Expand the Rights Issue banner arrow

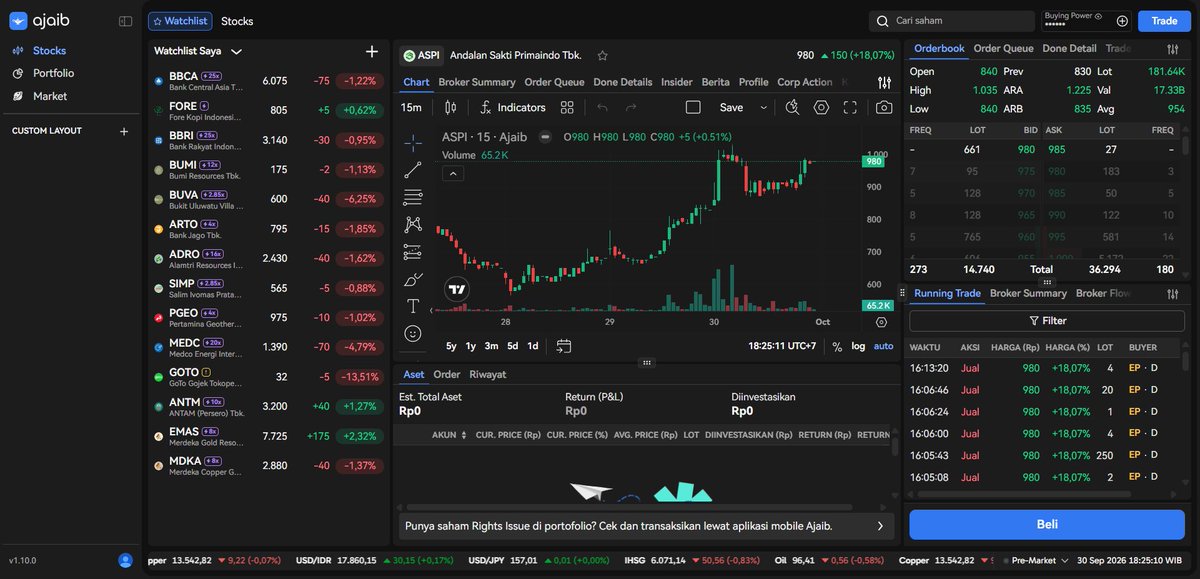880,525
